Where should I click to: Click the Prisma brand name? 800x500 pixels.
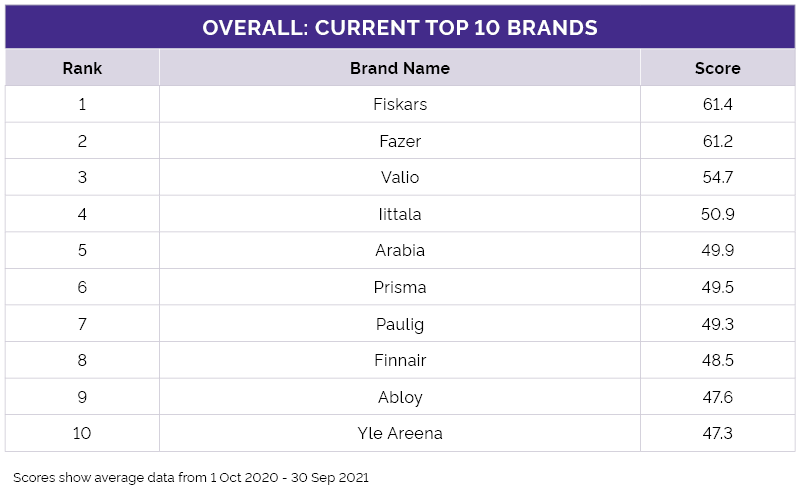tap(399, 287)
